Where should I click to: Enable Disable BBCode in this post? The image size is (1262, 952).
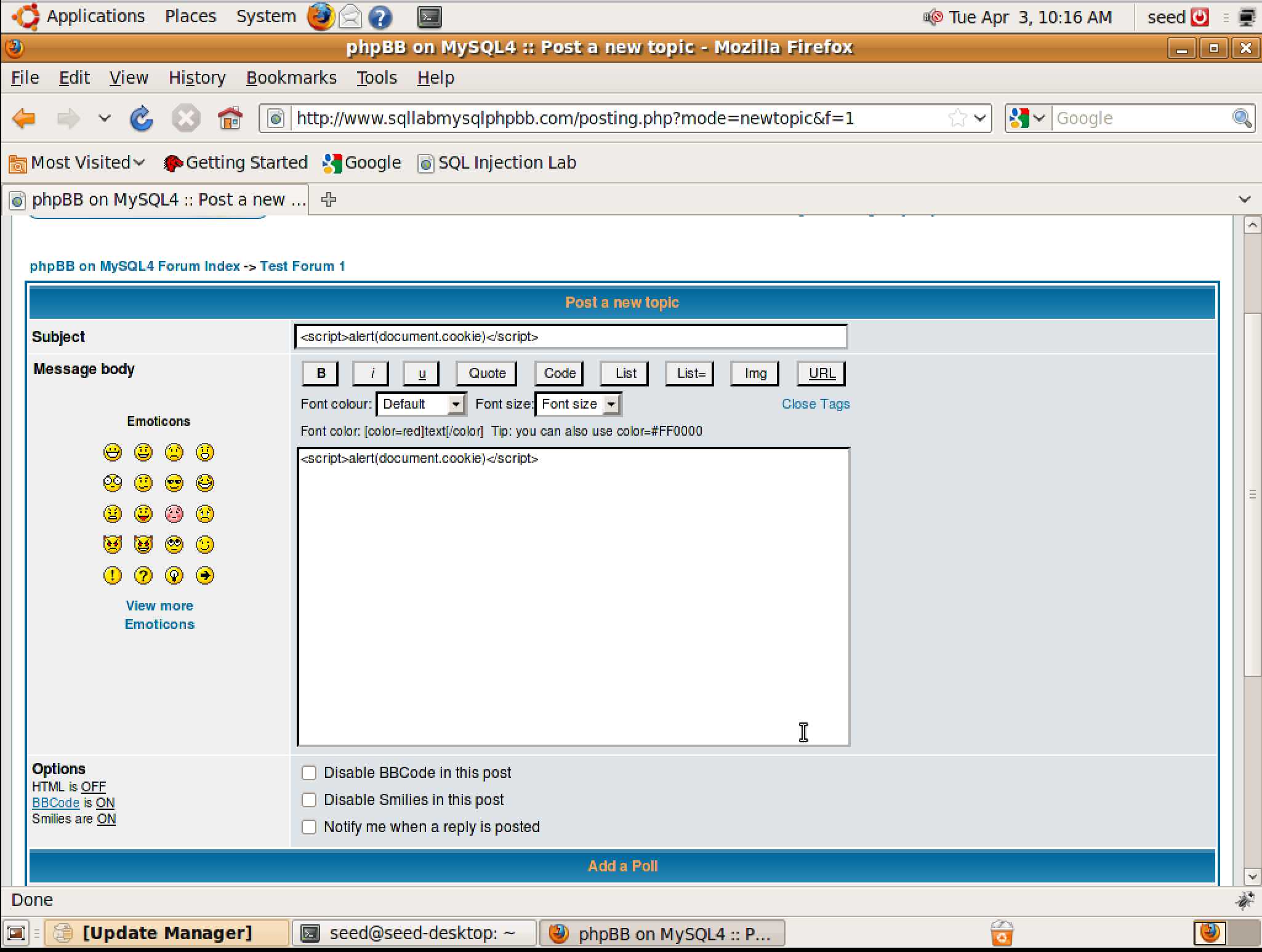309,772
